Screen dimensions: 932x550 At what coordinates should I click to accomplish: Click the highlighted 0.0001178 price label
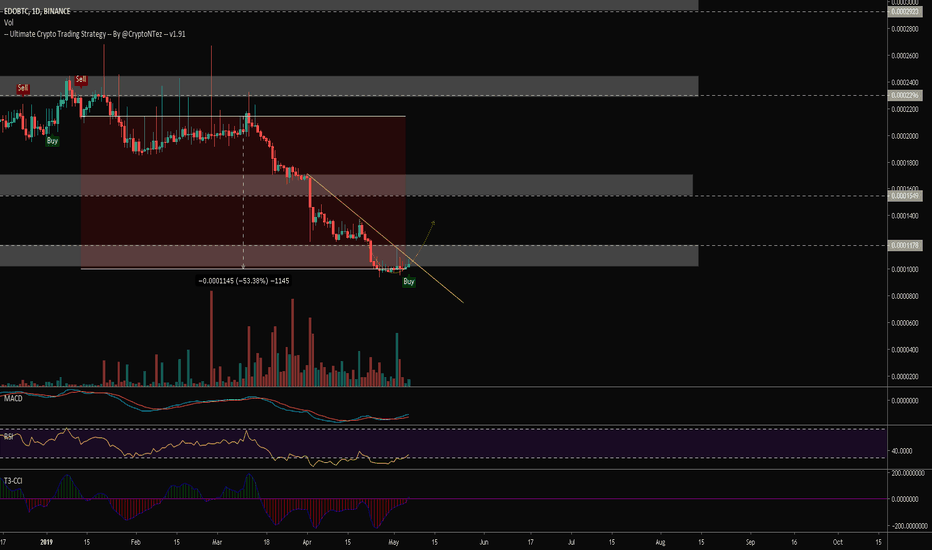(x=905, y=245)
